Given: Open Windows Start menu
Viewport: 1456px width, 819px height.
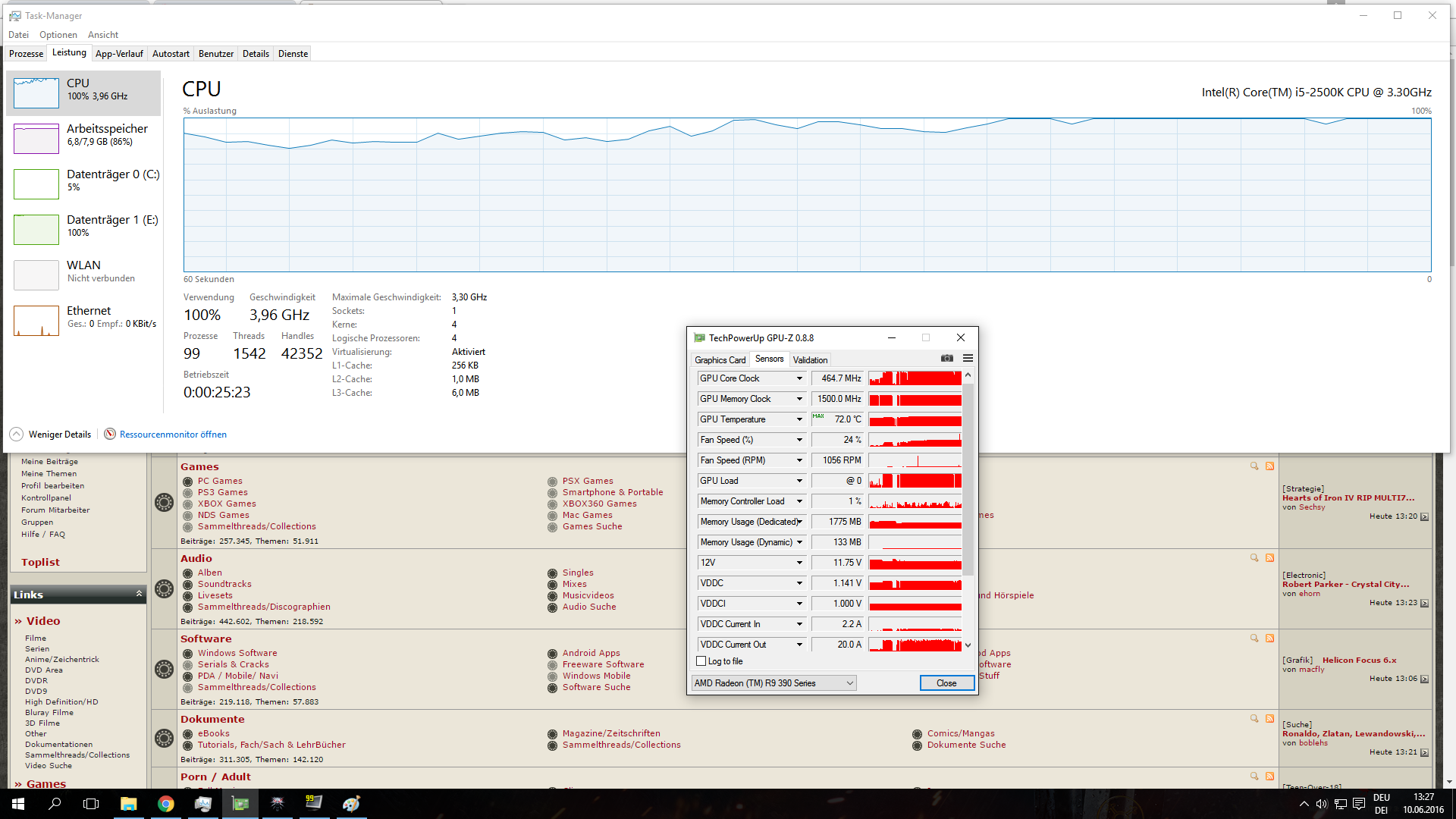Looking at the screenshot, I should click(18, 804).
